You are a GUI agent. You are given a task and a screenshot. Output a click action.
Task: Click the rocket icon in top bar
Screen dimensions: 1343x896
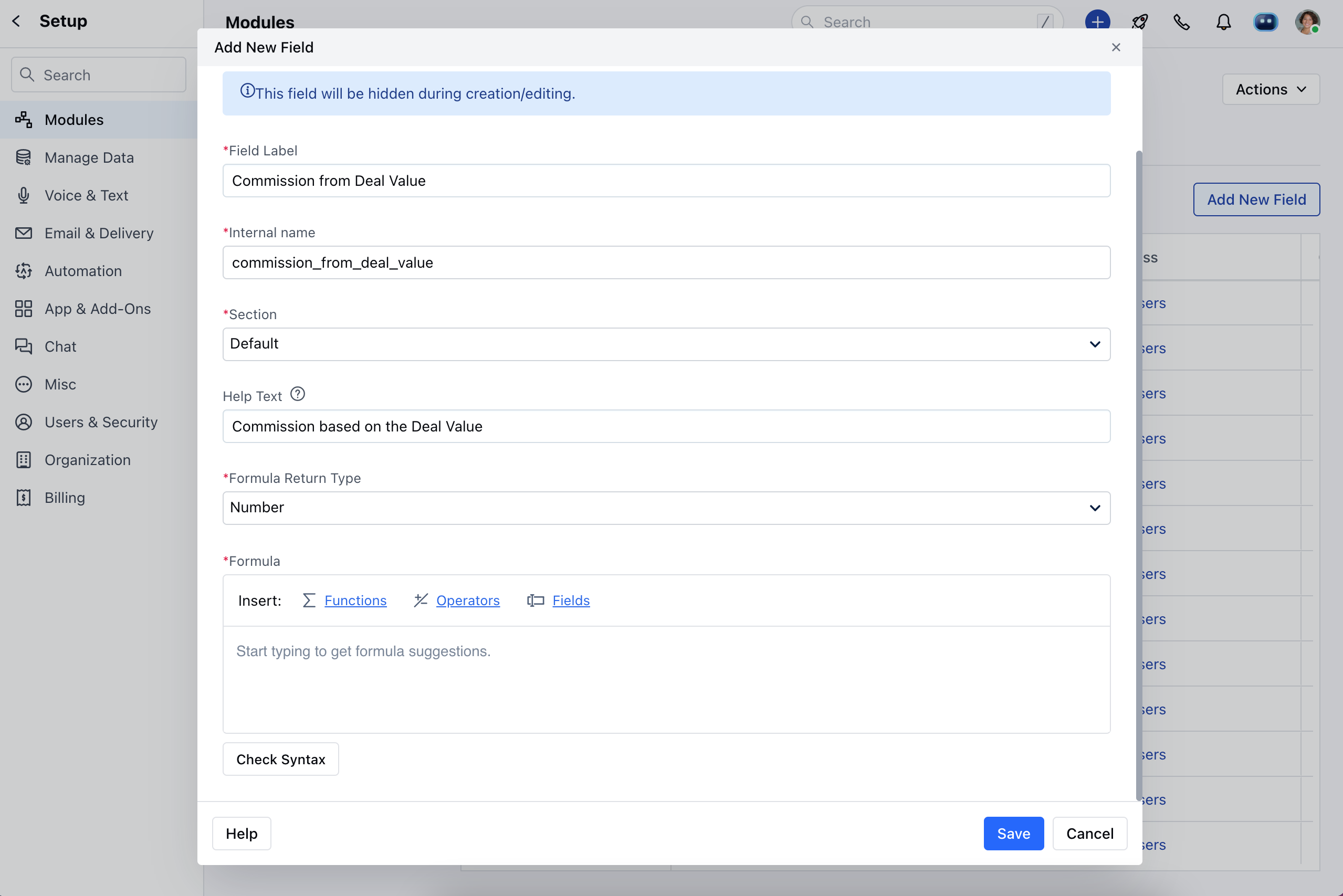1139,22
